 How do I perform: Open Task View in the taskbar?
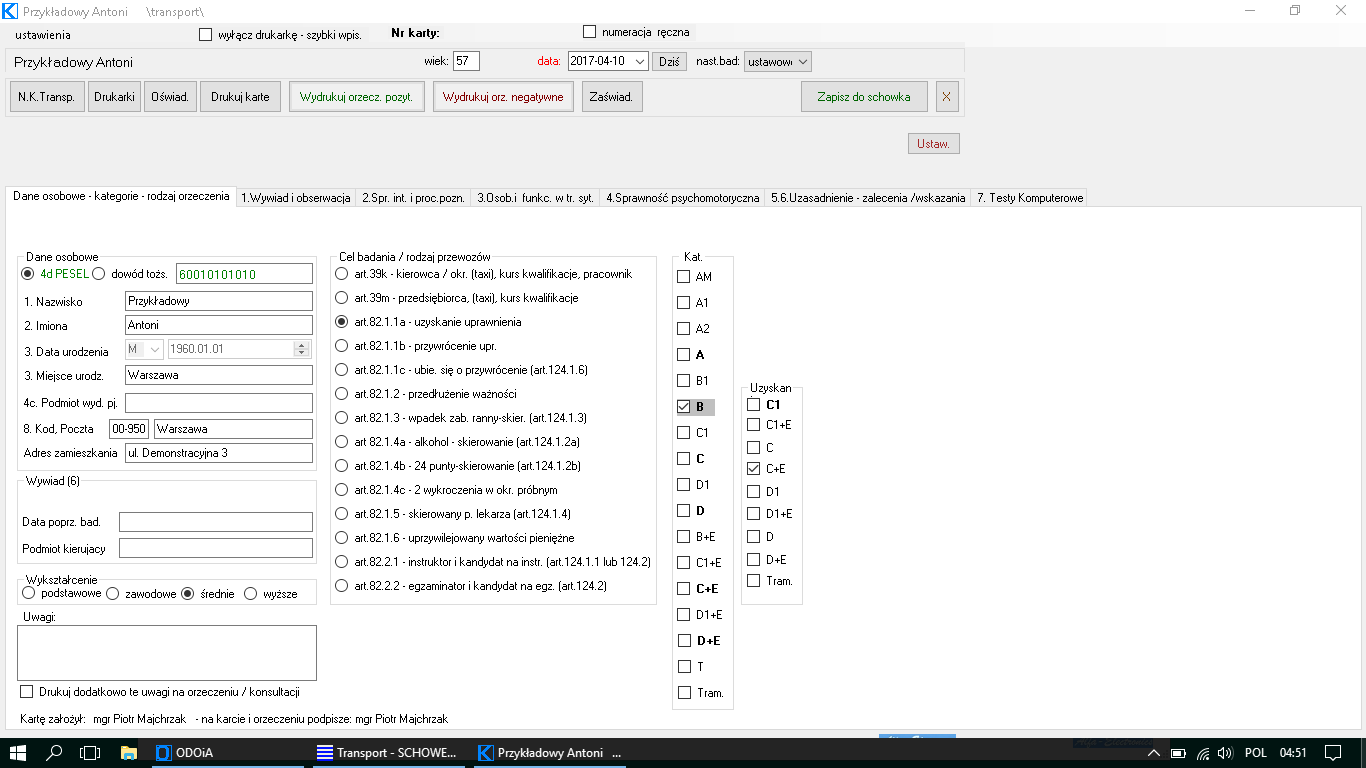pyautogui.click(x=91, y=752)
